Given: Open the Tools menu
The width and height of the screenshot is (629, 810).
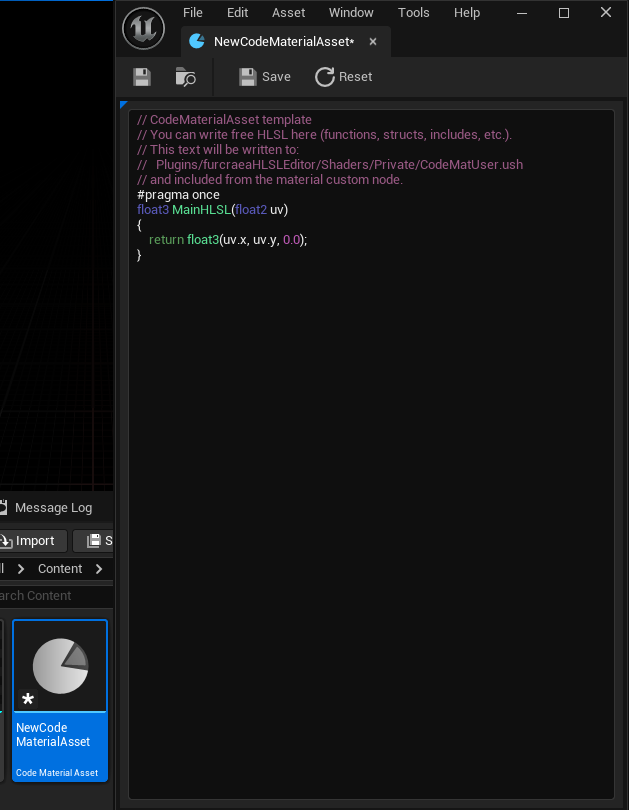Looking at the screenshot, I should click(414, 13).
